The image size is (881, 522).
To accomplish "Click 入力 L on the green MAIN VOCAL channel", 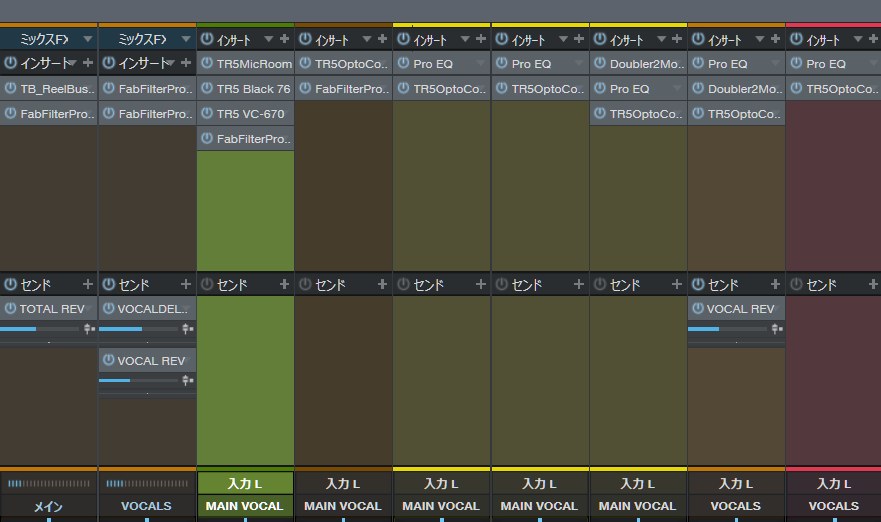I will [245, 483].
